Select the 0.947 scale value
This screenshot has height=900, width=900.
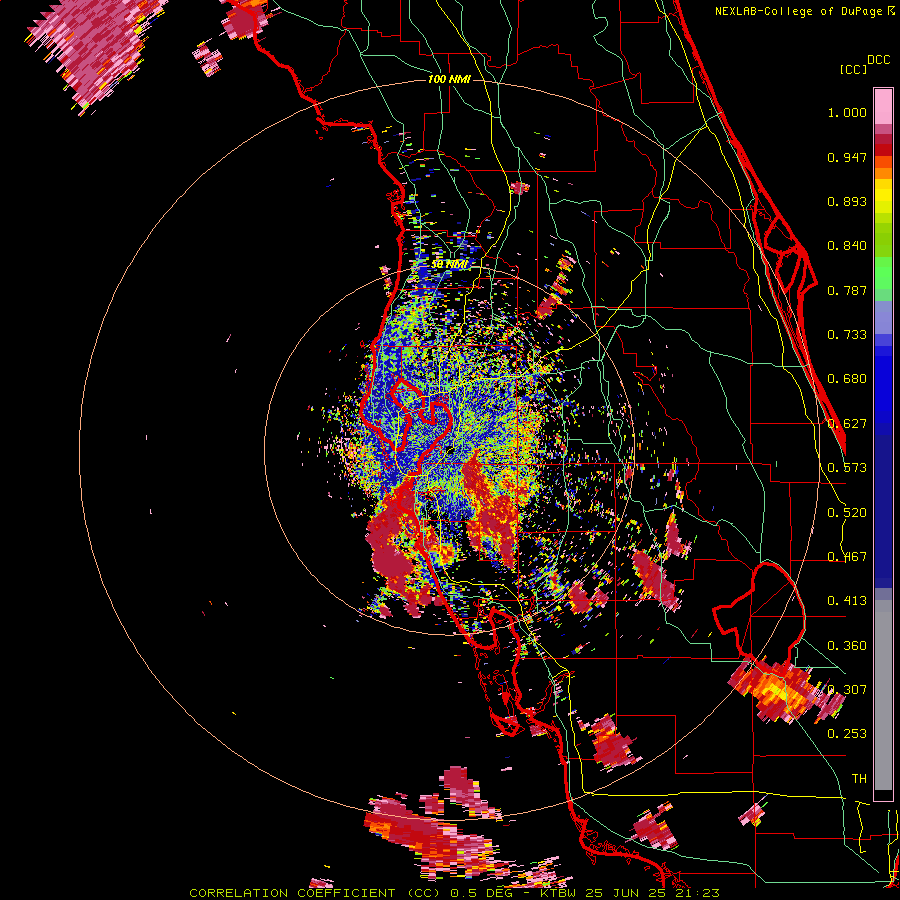click(x=847, y=157)
